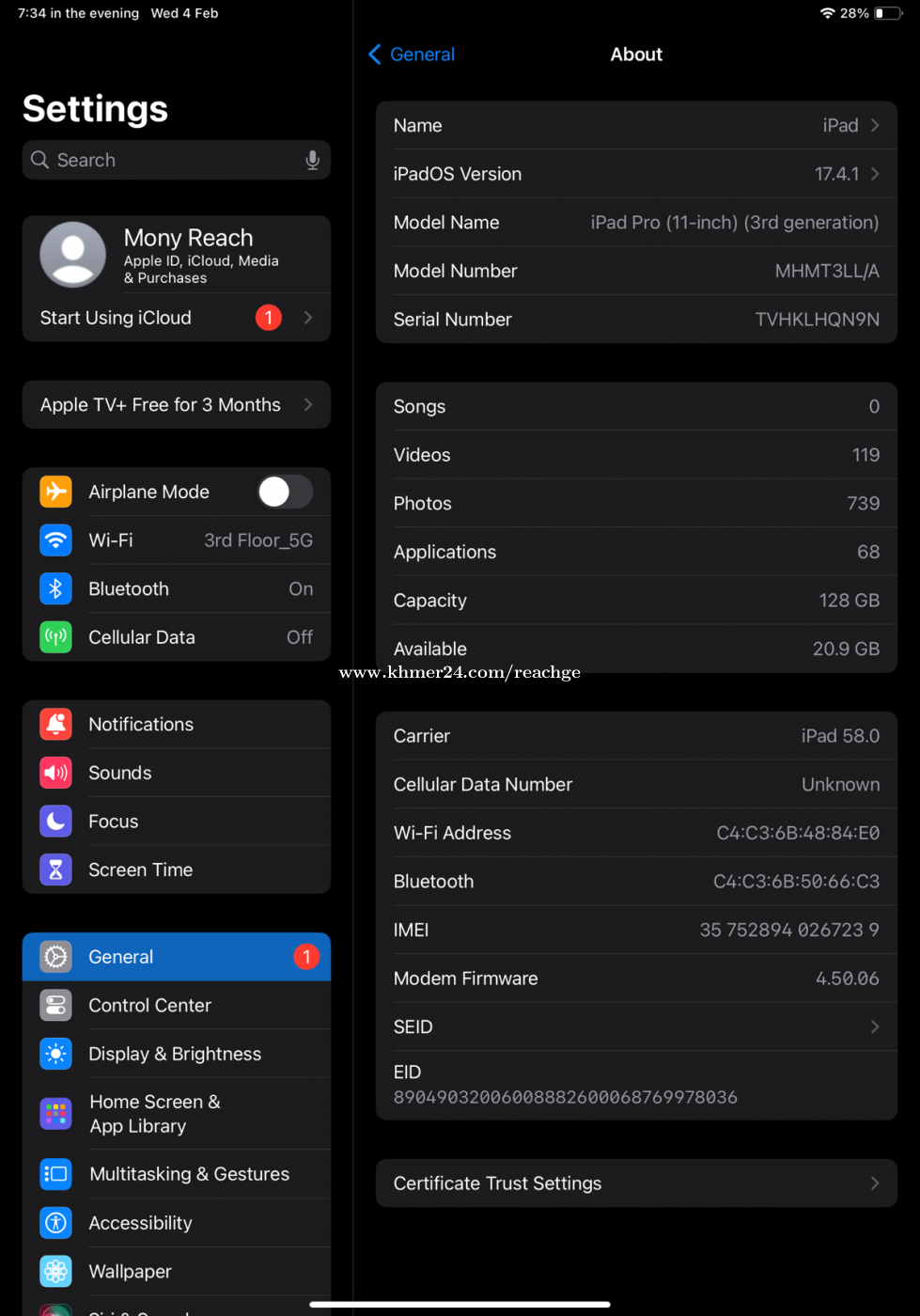920x1316 pixels.
Task: Tap the green Cellular Data icon
Action: click(x=56, y=637)
